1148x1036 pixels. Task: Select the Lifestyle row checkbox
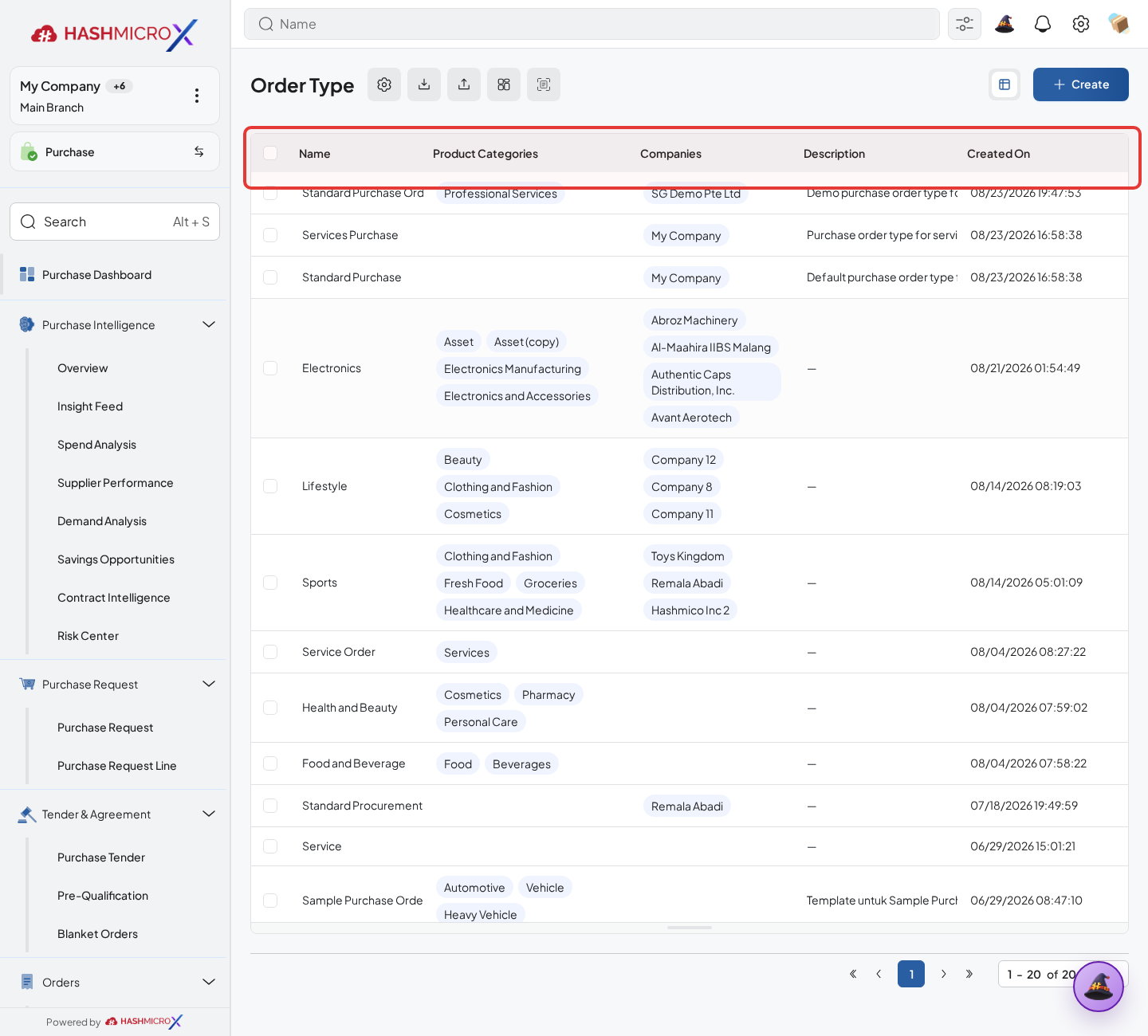coord(270,486)
